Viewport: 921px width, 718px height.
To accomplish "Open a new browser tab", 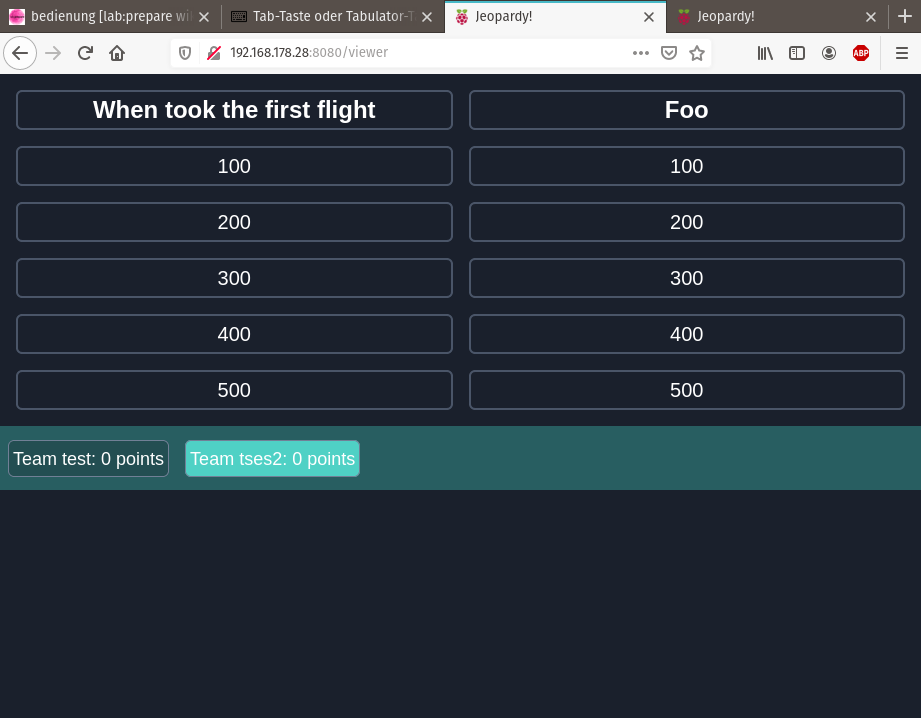I will coord(905,16).
